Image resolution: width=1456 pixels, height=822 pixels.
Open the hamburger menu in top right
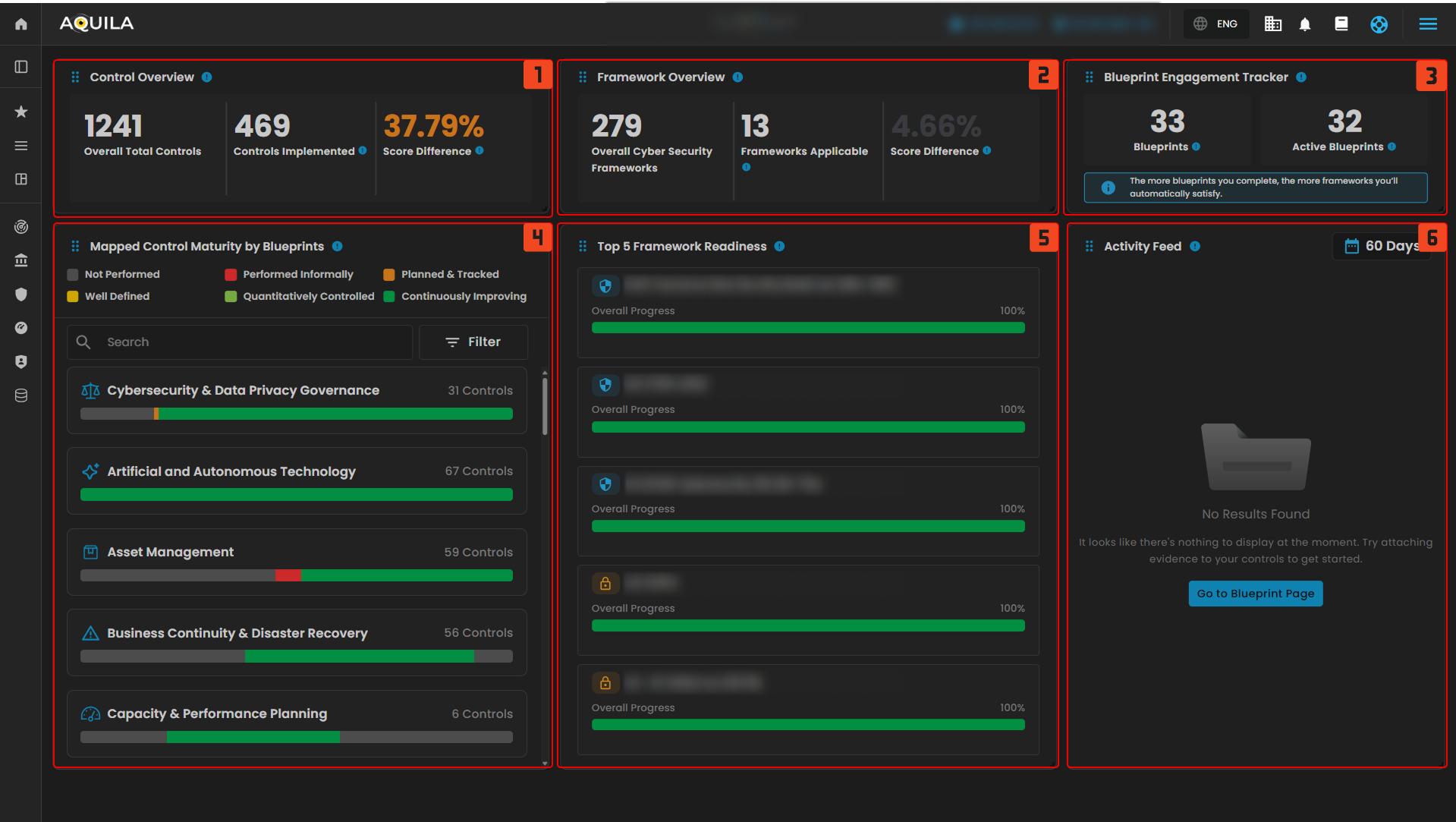[1428, 24]
